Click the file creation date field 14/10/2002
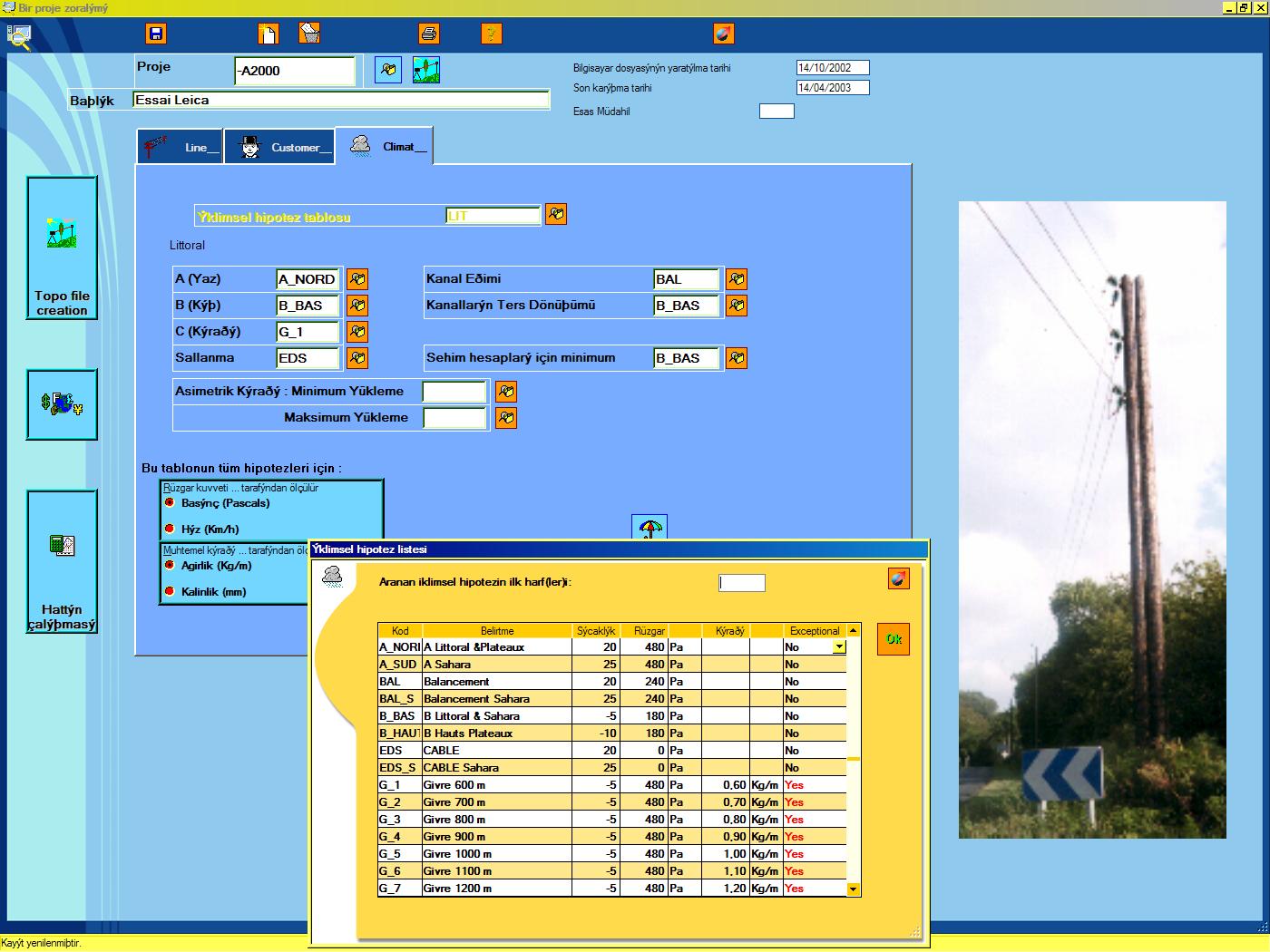Screen dimensions: 1270x952 (833, 67)
